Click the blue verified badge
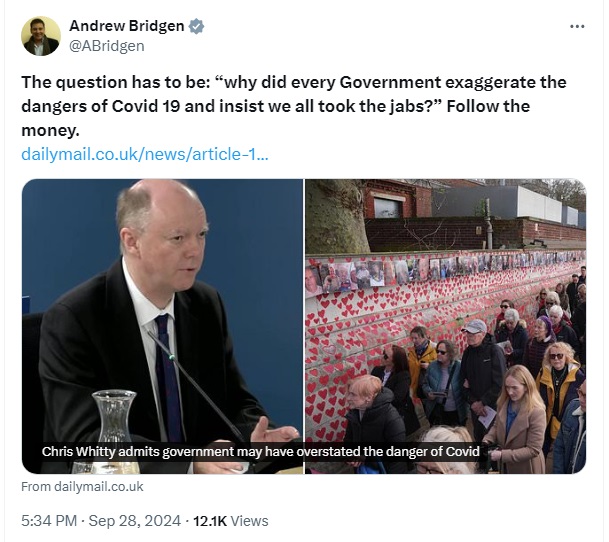Screen dimensions: 609x542 tap(196, 26)
